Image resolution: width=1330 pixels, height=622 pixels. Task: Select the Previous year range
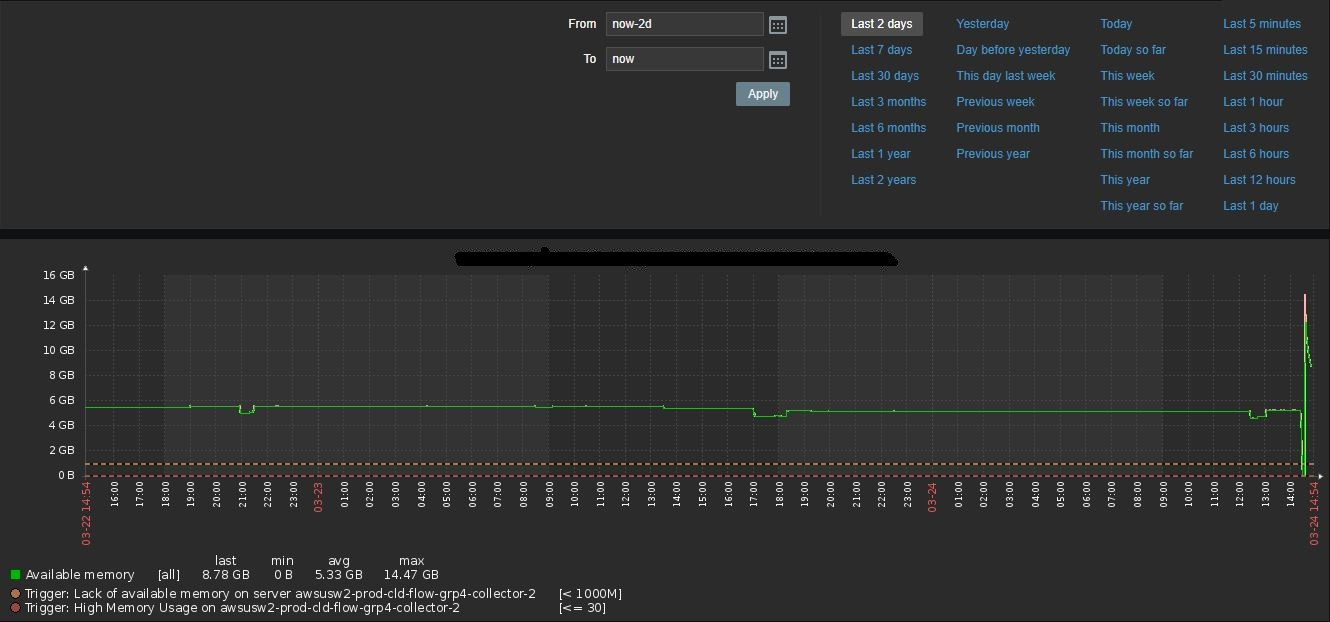(992, 154)
